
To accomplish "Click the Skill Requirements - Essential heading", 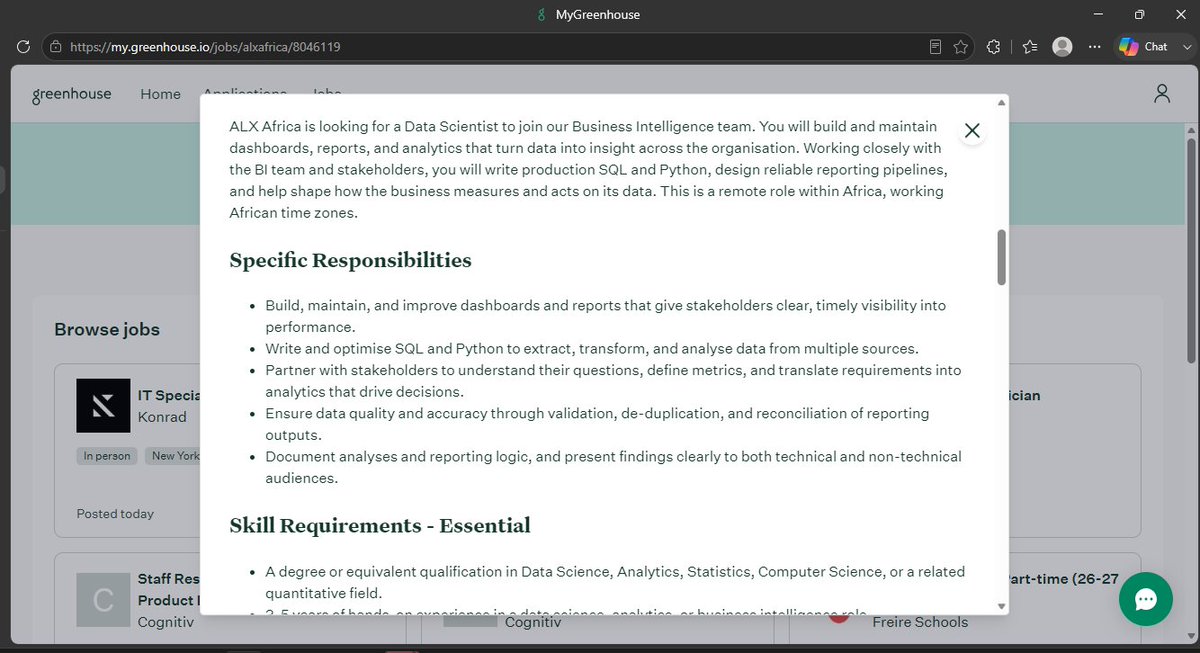I will pyautogui.click(x=380, y=525).
